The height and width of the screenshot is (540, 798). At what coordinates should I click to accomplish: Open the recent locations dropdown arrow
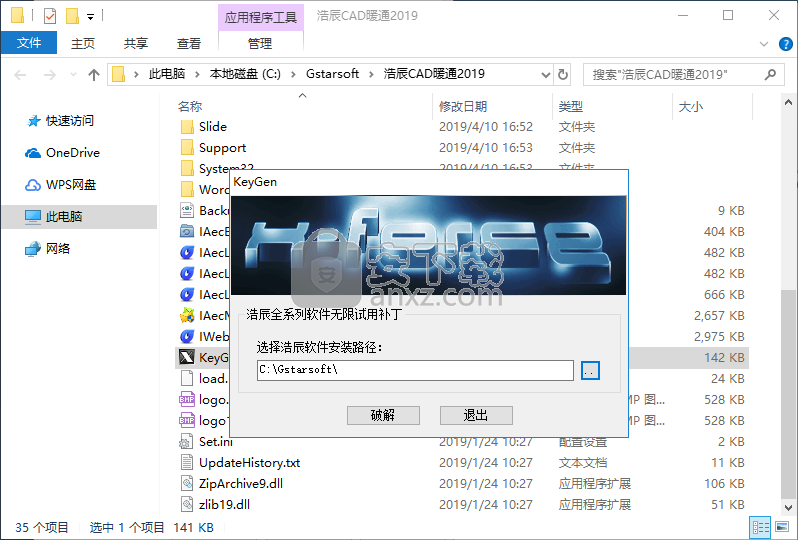coord(73,75)
